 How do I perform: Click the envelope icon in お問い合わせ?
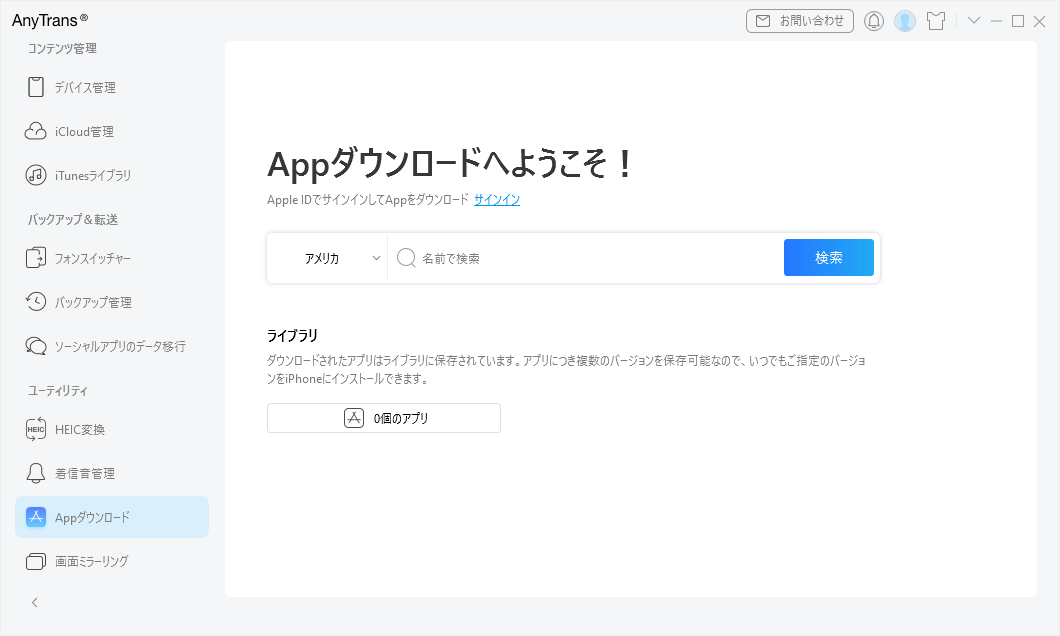click(763, 21)
